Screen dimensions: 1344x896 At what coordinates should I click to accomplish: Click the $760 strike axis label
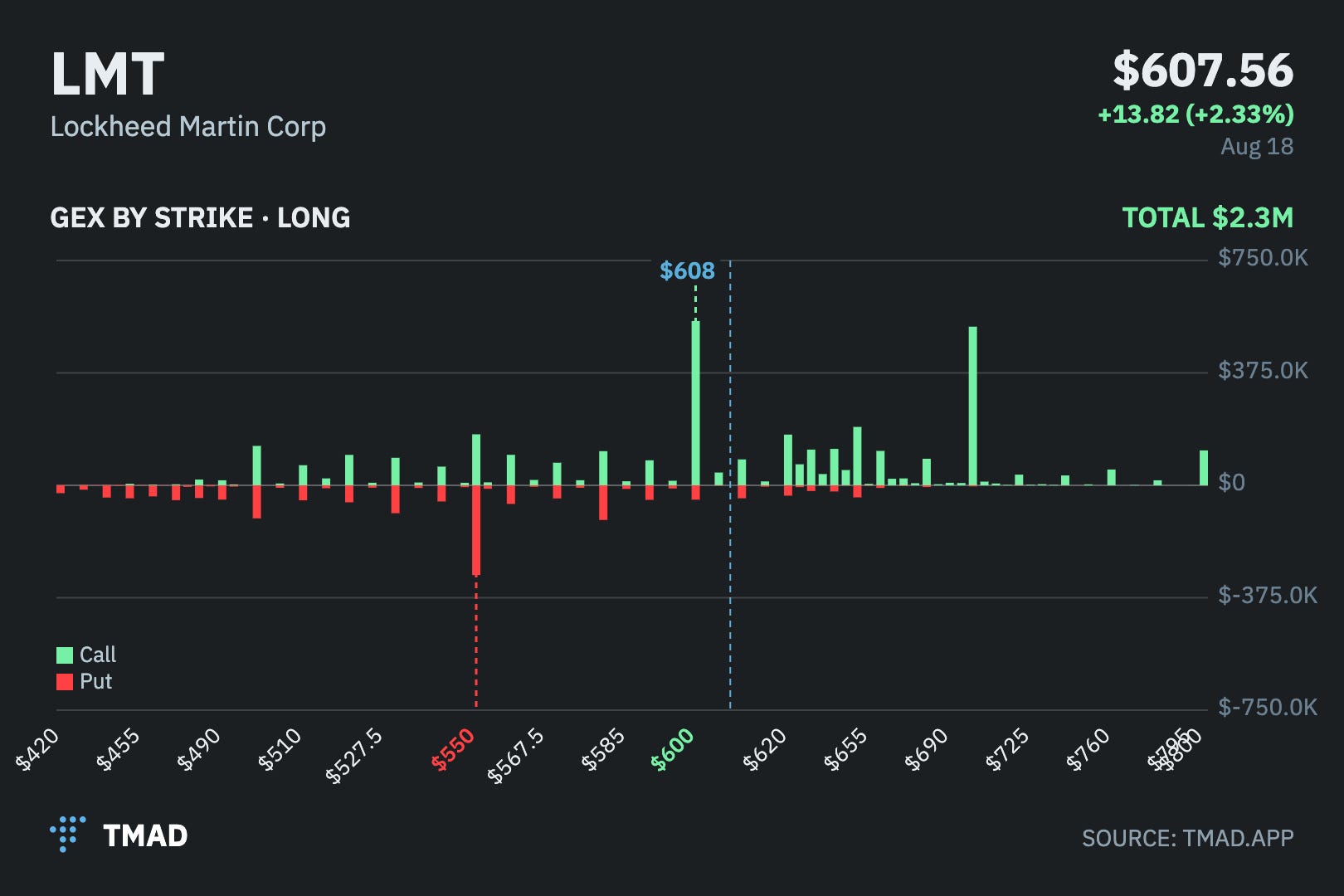click(x=1088, y=749)
